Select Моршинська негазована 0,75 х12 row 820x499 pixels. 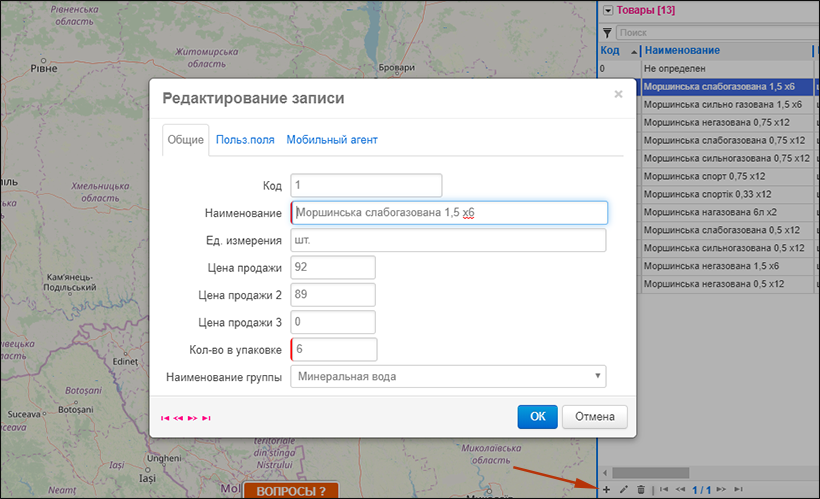727,122
